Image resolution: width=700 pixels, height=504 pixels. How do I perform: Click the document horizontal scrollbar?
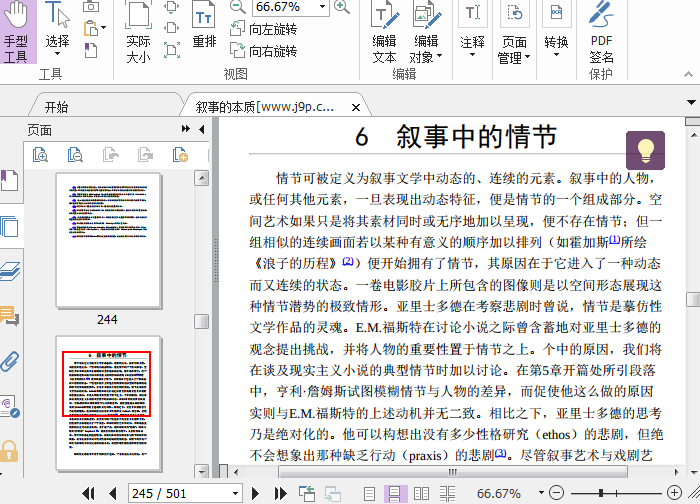(x=453, y=471)
